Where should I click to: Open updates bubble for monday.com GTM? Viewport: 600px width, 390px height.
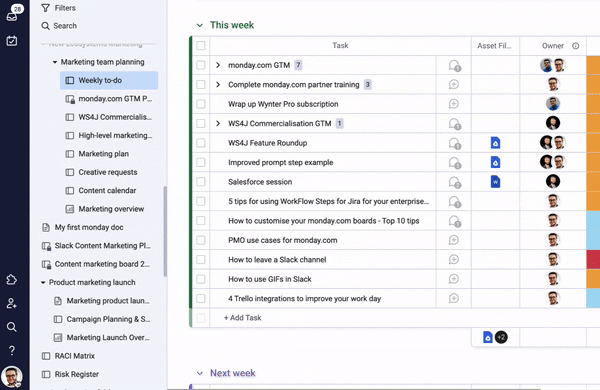[x=454, y=66]
